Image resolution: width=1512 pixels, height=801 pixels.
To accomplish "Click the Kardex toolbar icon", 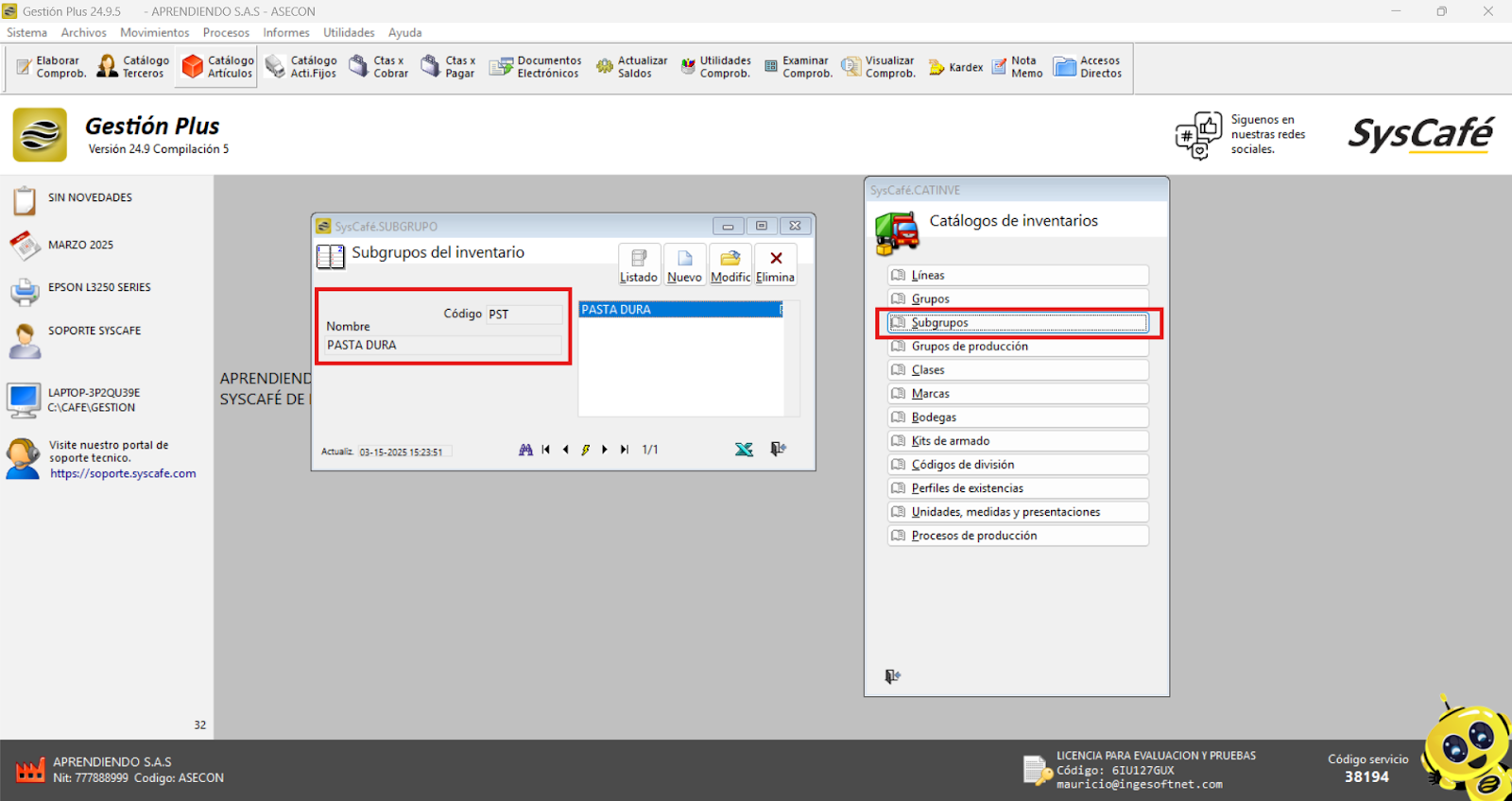I will (x=955, y=67).
